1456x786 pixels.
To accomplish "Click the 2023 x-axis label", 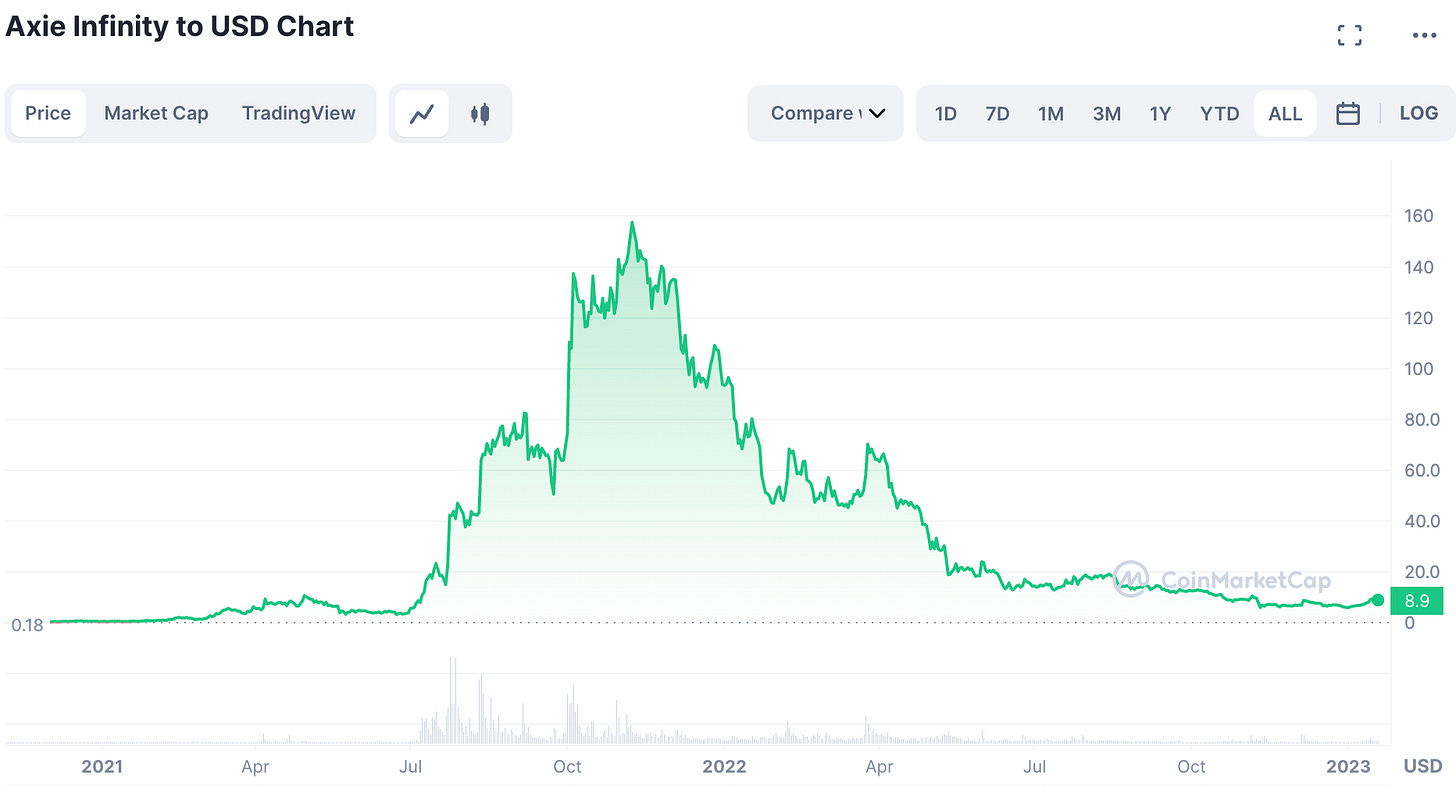I will click(x=1348, y=766).
